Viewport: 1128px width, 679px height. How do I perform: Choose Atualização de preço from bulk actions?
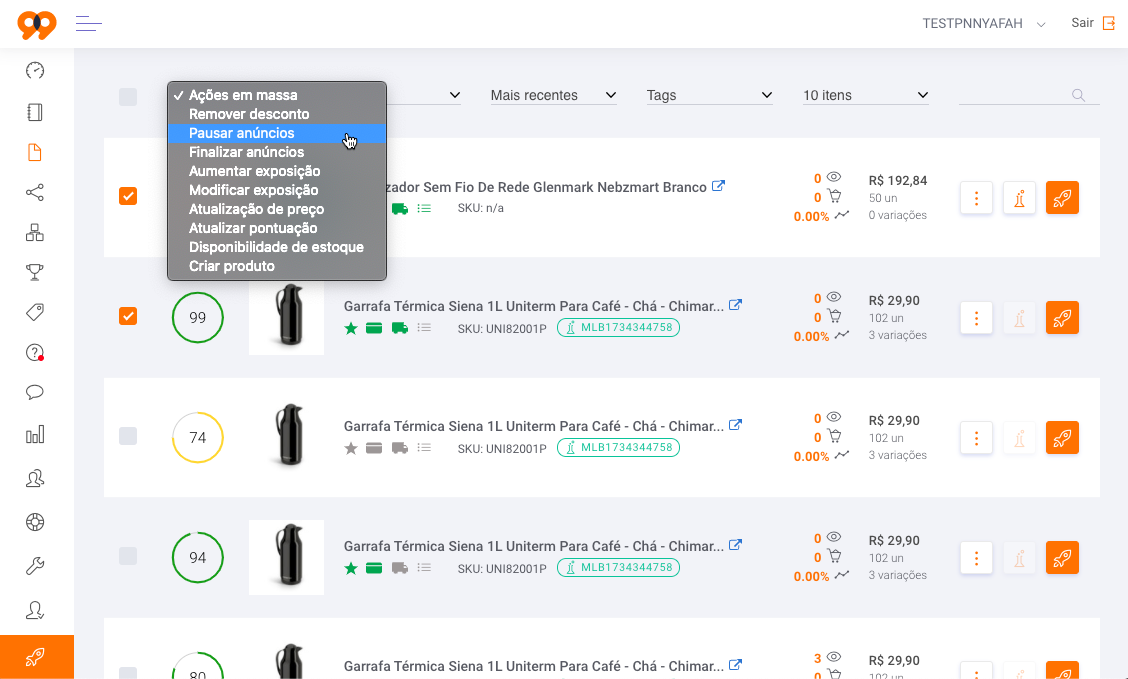click(x=277, y=209)
